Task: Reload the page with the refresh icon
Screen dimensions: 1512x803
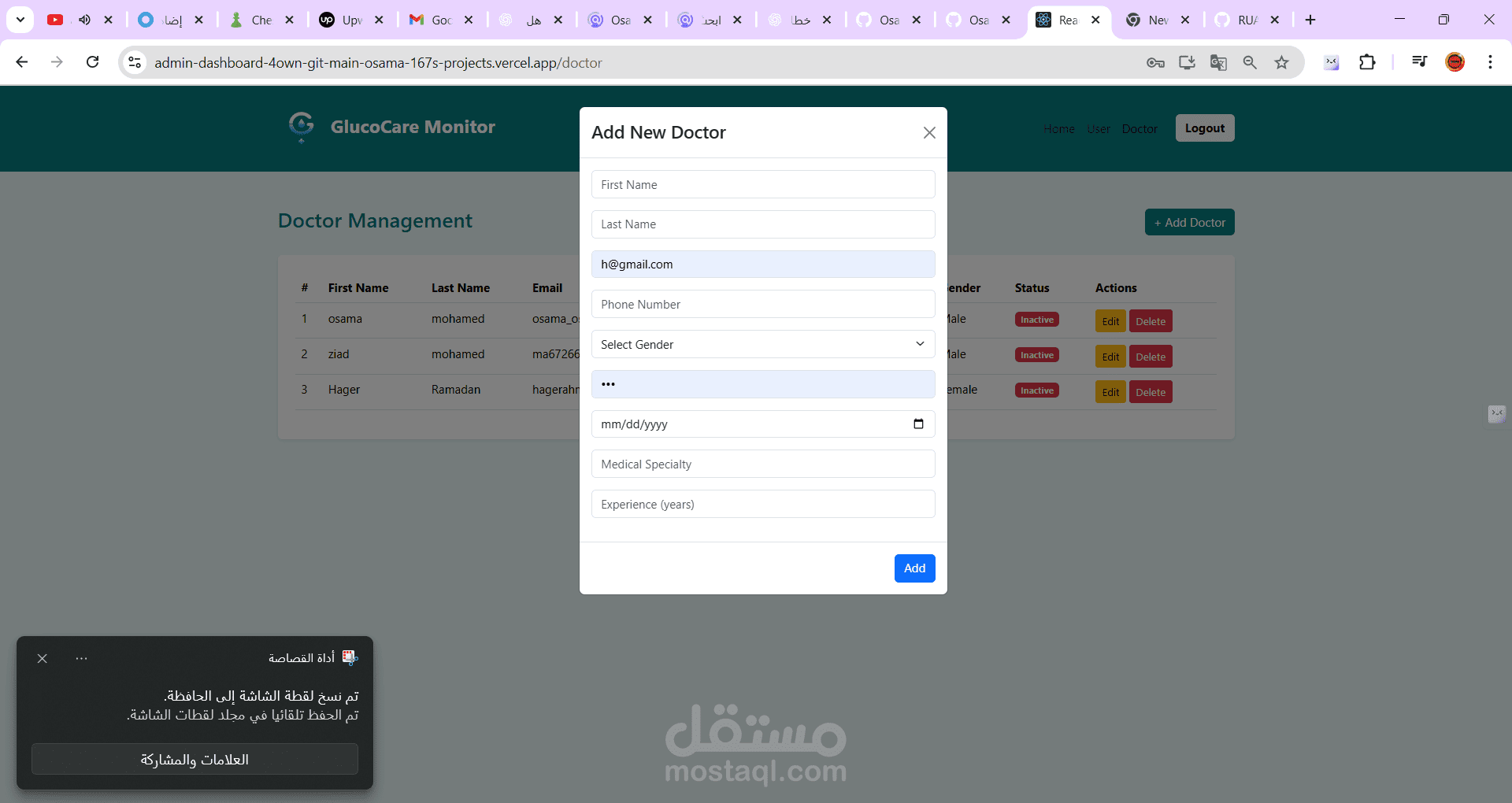Action: pos(93,62)
